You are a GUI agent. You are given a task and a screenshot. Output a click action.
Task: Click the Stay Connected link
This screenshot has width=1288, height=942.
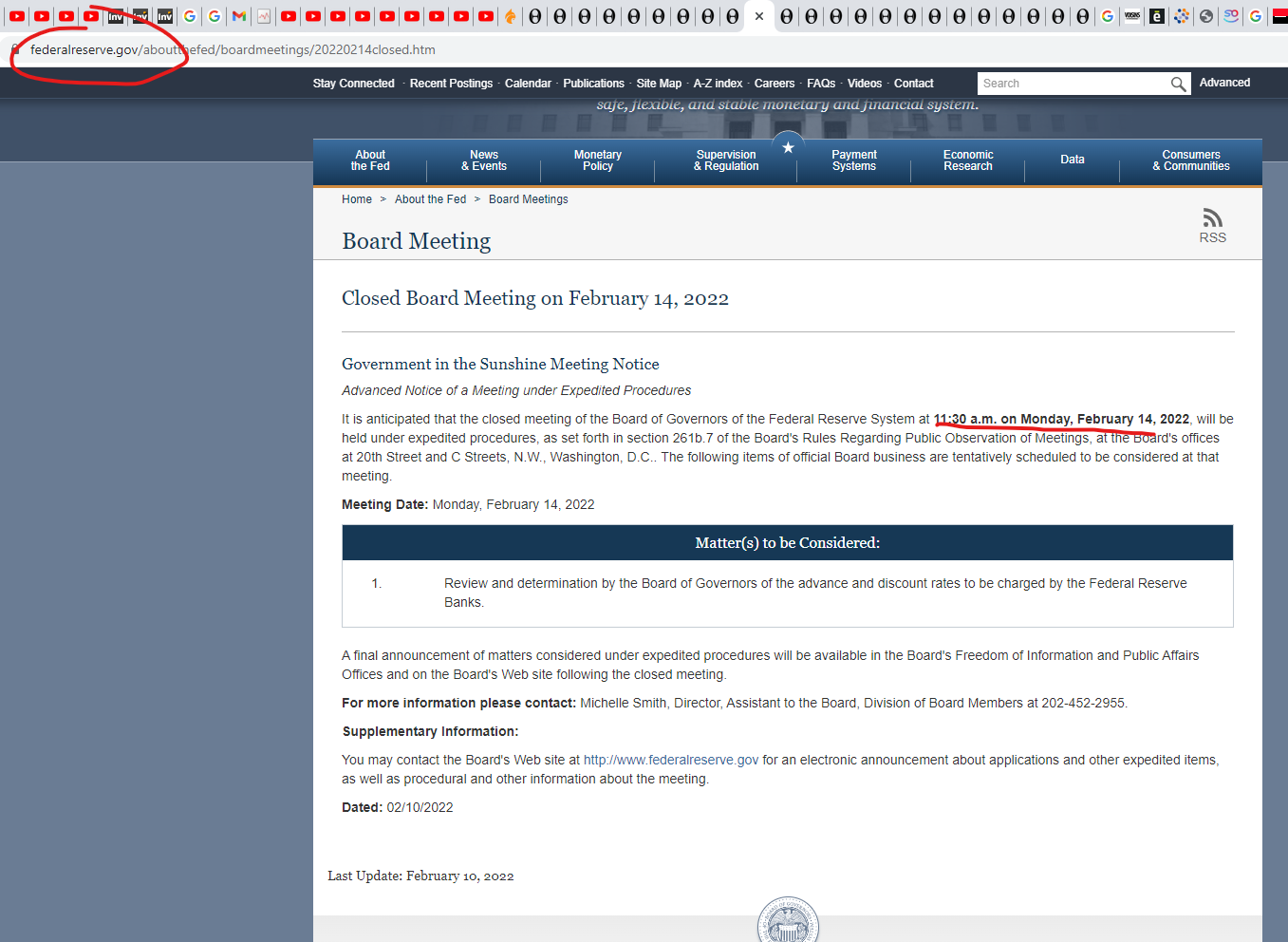(353, 84)
